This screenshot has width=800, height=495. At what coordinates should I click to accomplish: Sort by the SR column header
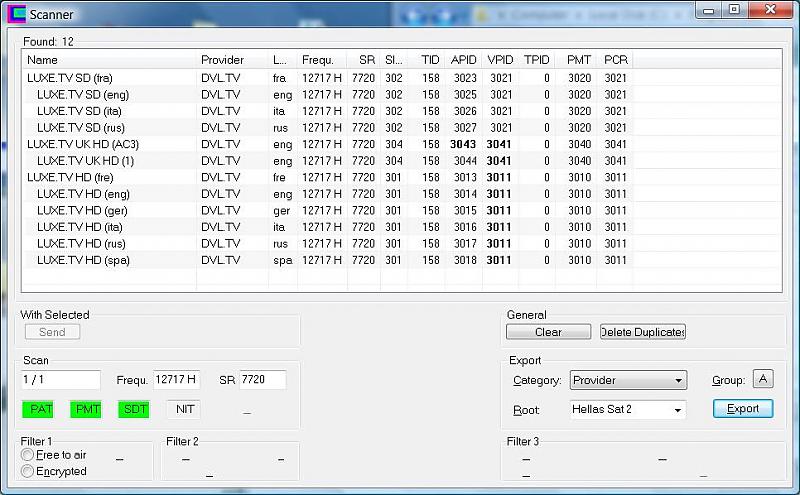point(366,60)
